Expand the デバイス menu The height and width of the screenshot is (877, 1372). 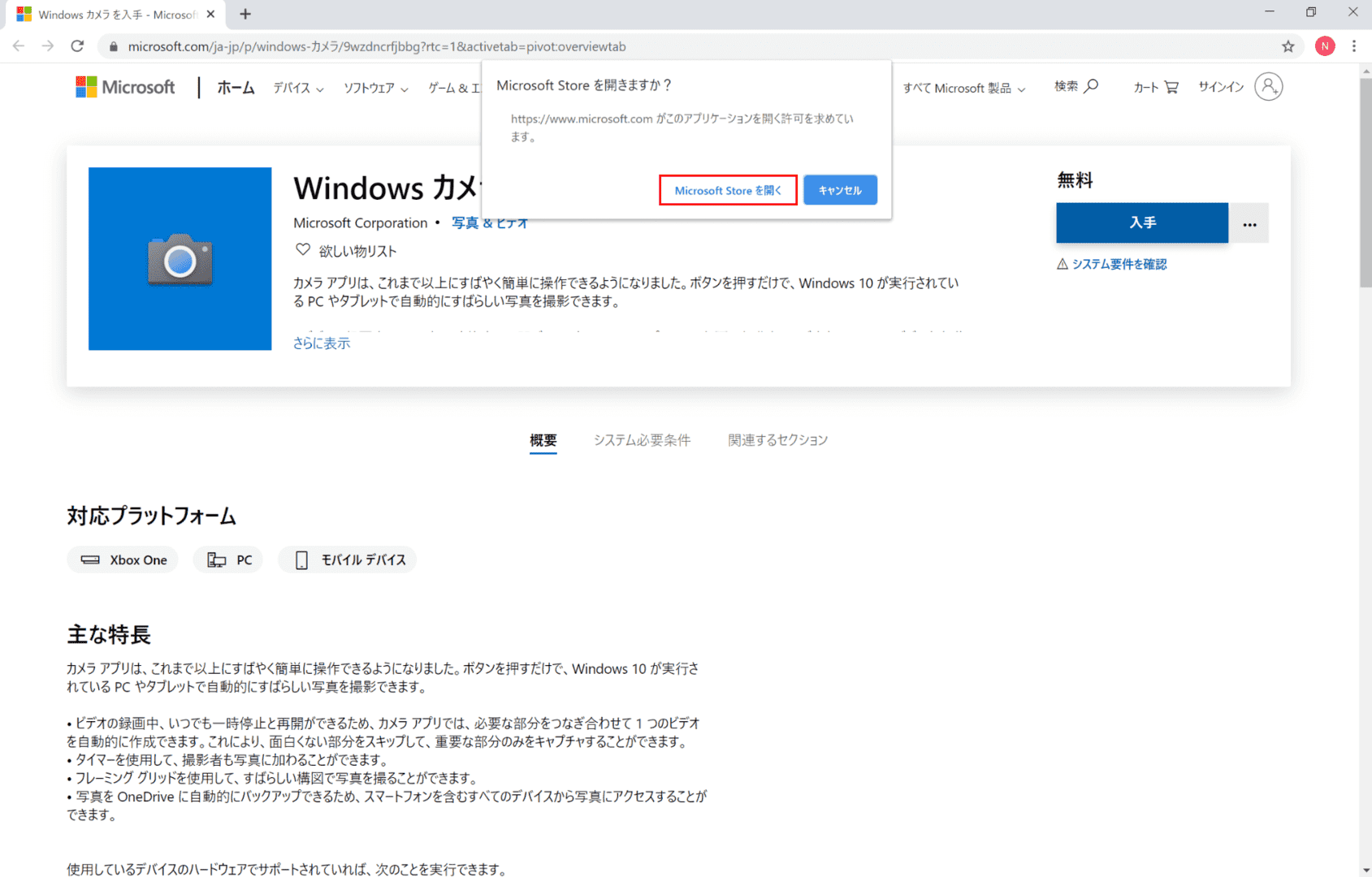(298, 88)
